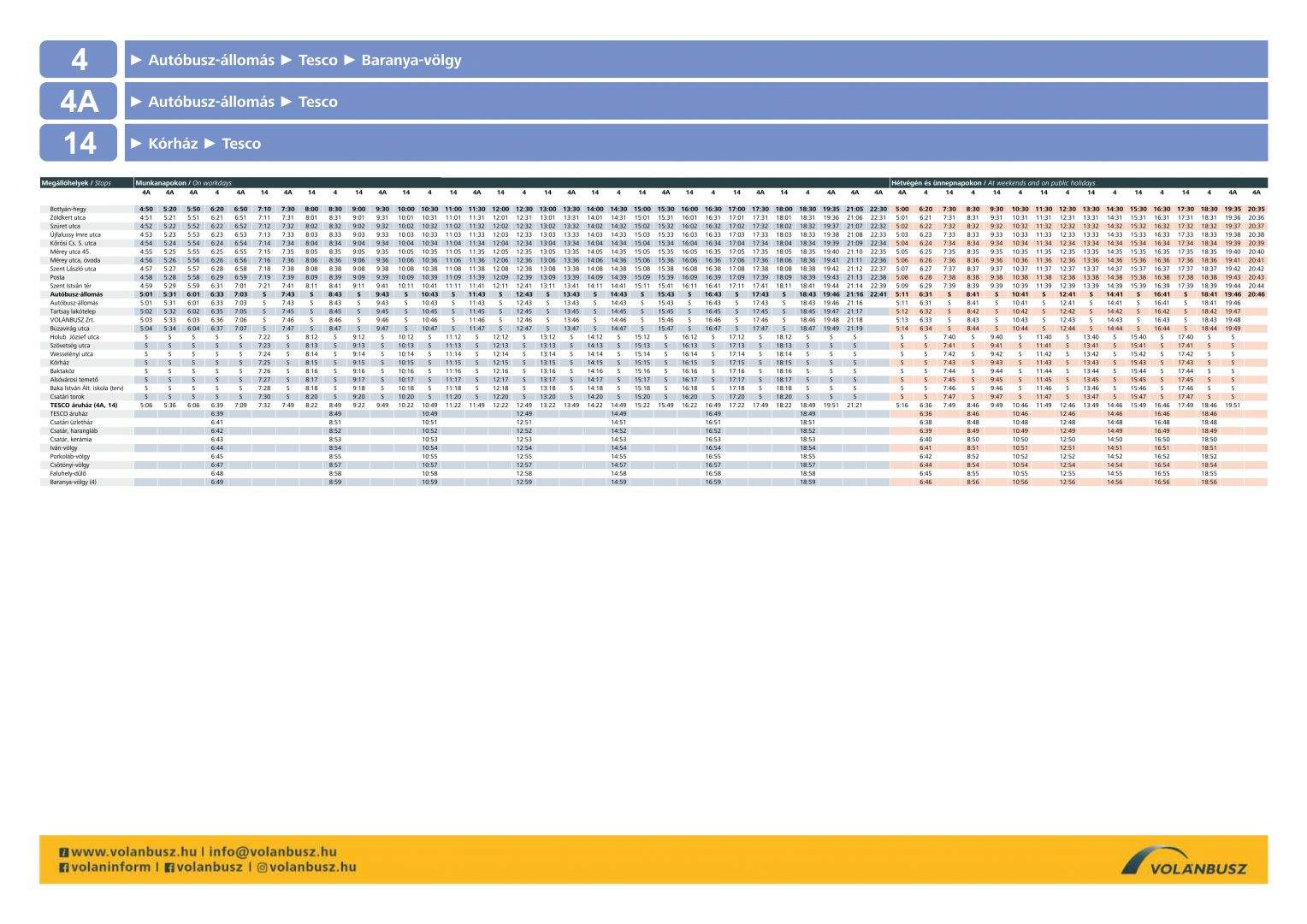Screen dimensions: 1307x924
Task: Select the Baktaköz stop name
Action: tap(62, 371)
